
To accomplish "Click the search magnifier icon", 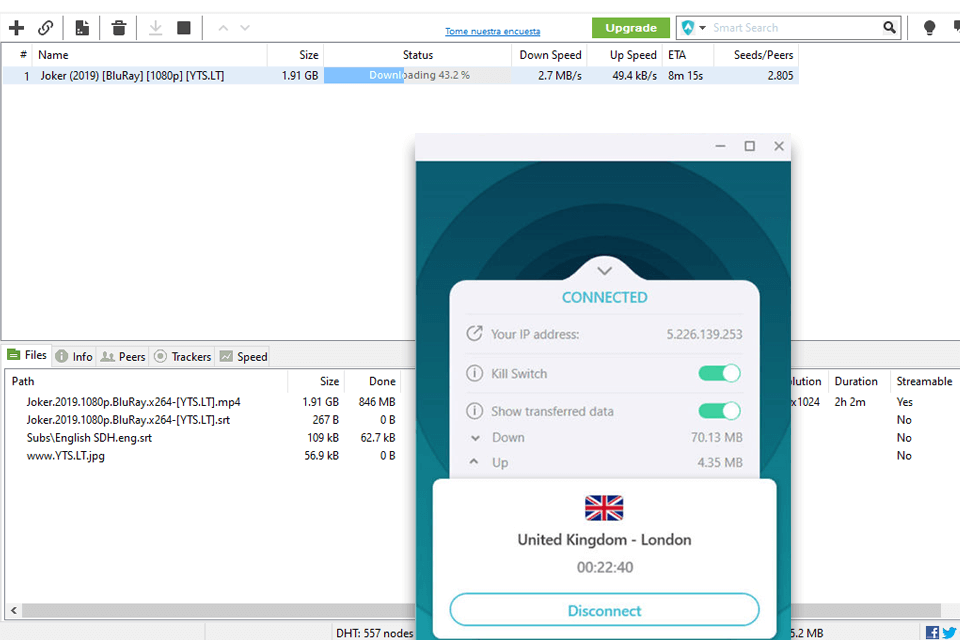I will [x=889, y=28].
